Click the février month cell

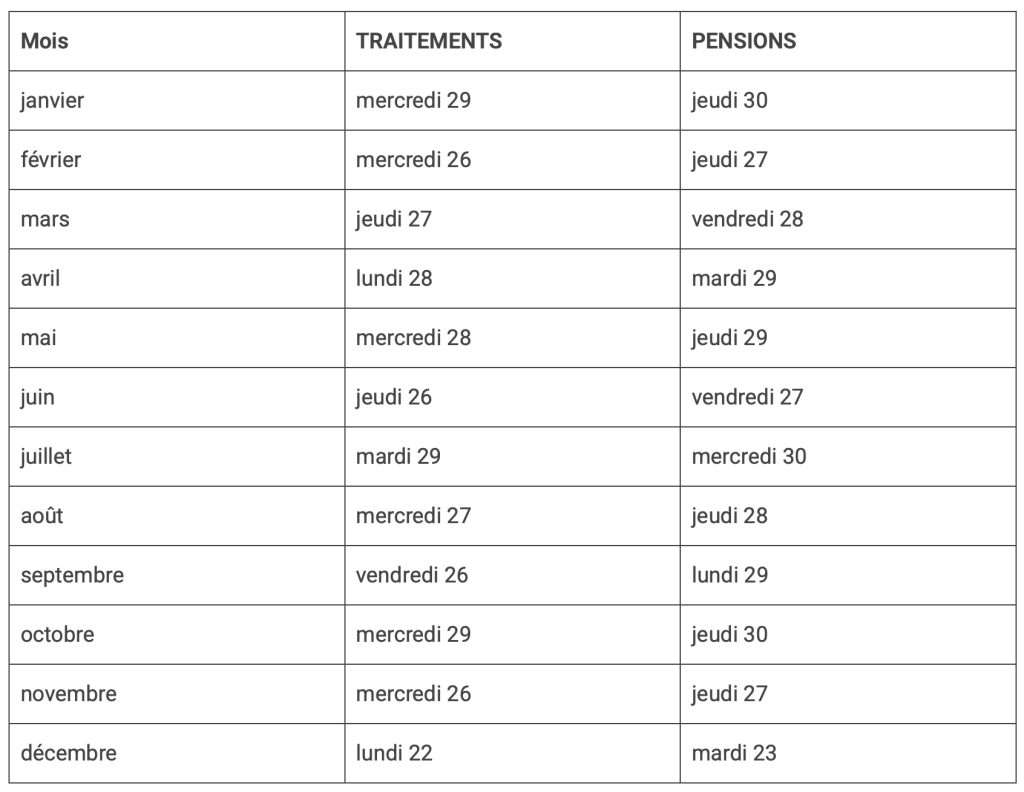[x=50, y=160]
